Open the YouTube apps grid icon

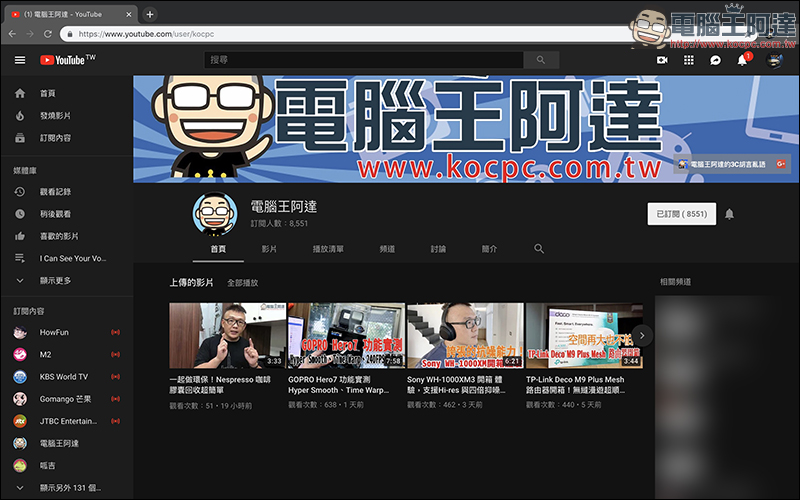coord(689,60)
